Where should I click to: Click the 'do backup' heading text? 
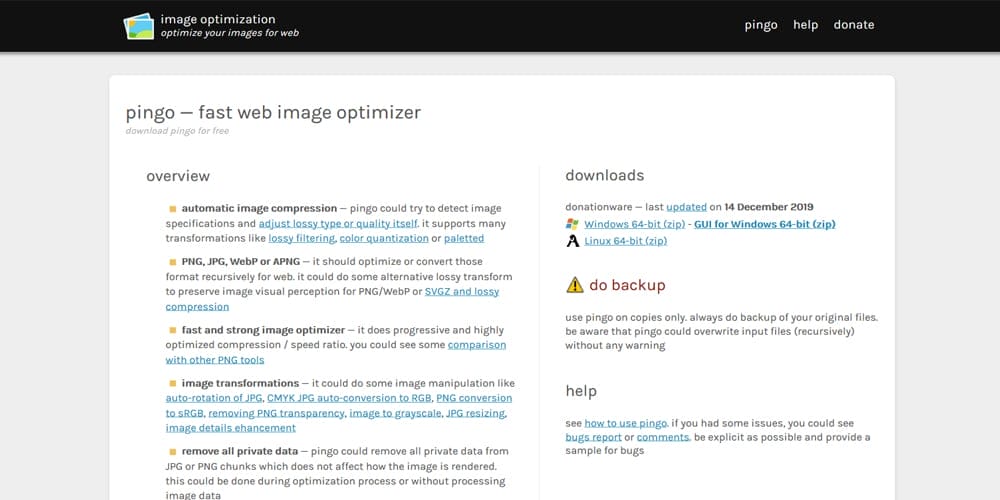(x=627, y=285)
